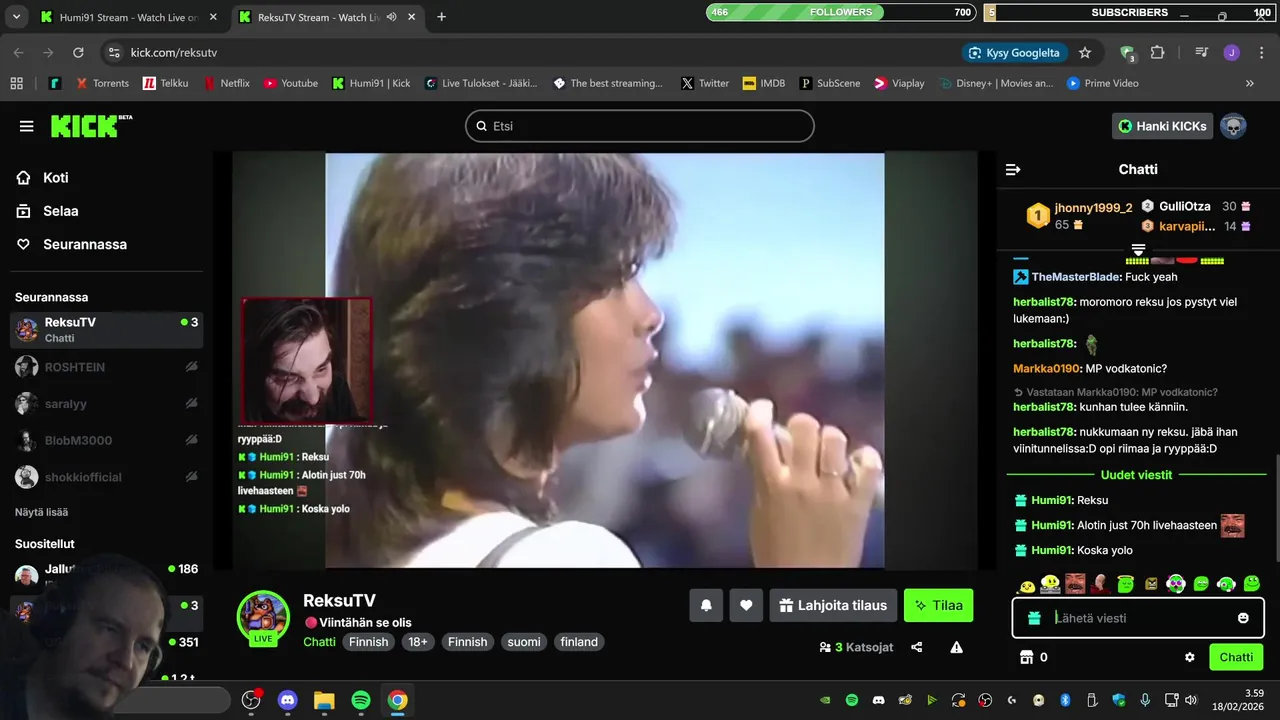Open user profile skull avatar
This screenshot has width=1280, height=720.
(1233, 126)
